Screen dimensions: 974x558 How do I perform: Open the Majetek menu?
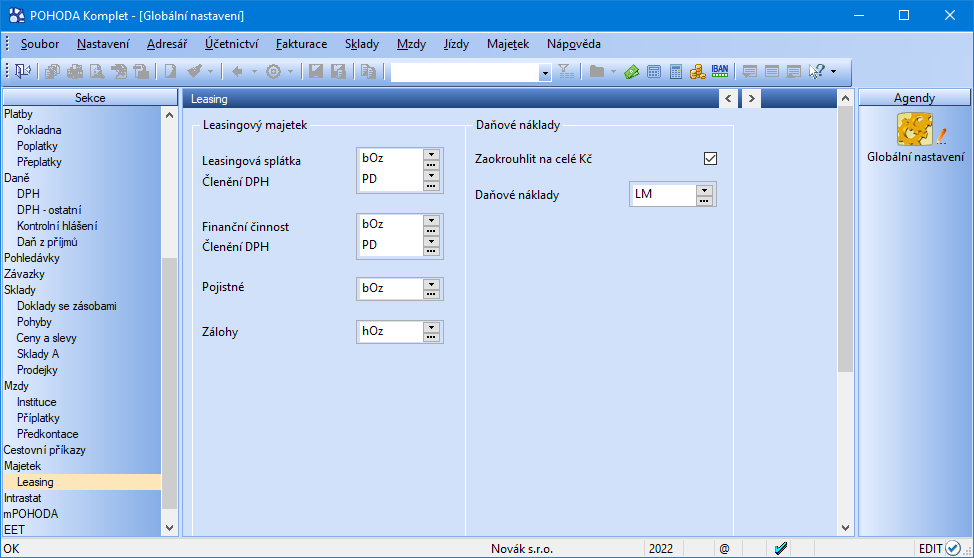point(507,44)
